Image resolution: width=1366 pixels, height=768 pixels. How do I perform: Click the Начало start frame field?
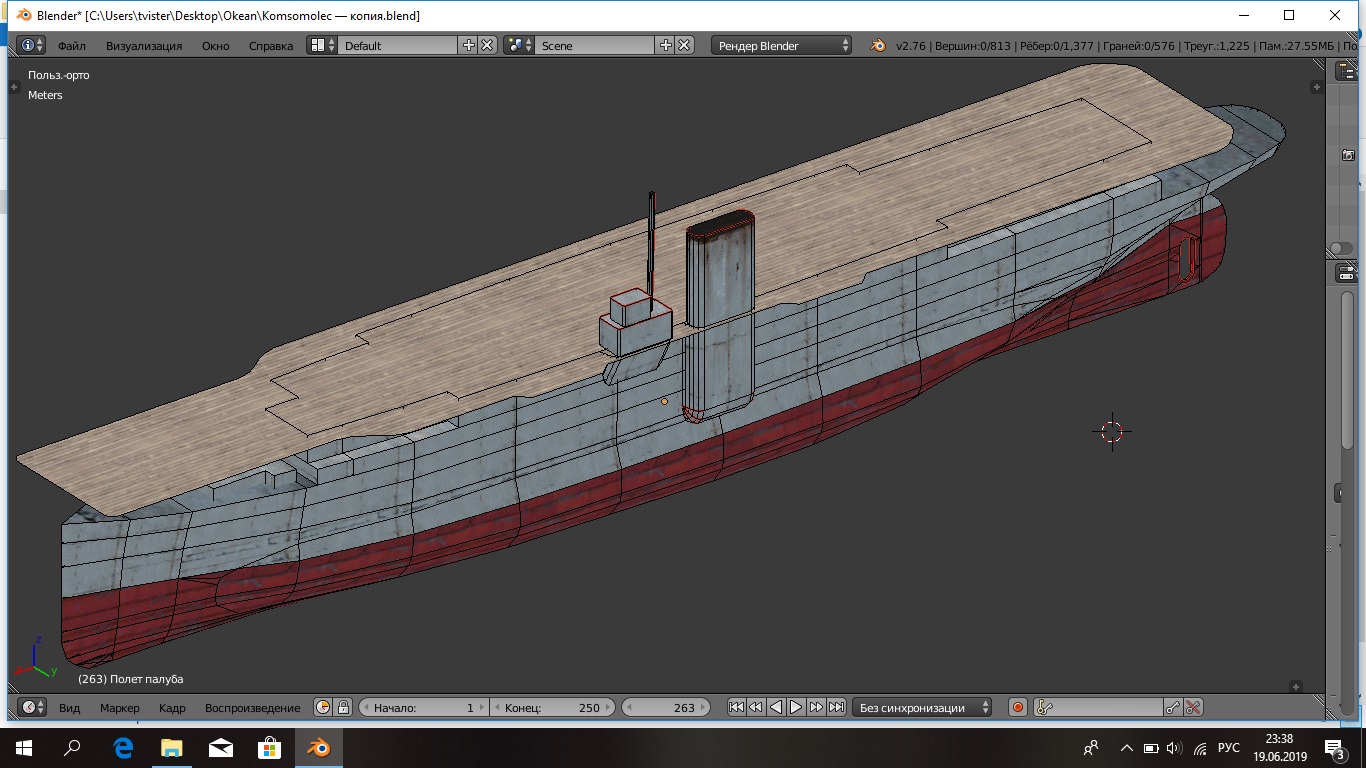pyautogui.click(x=423, y=707)
